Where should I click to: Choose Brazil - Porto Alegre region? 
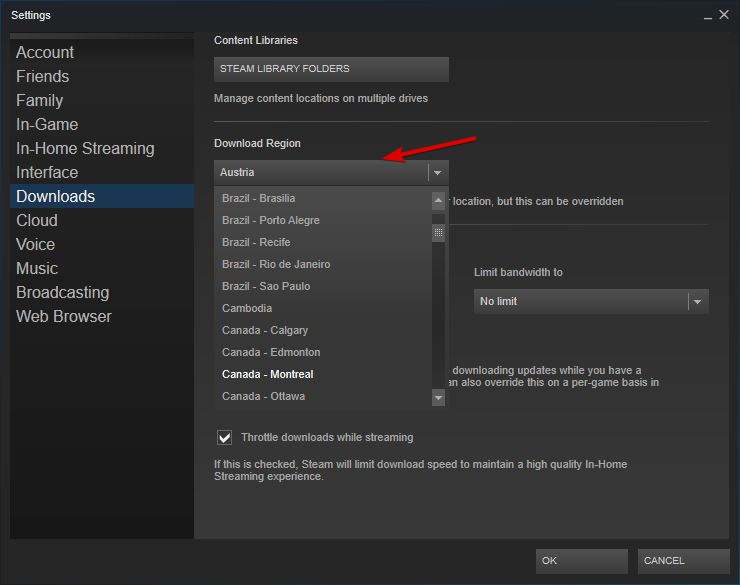[x=323, y=220]
